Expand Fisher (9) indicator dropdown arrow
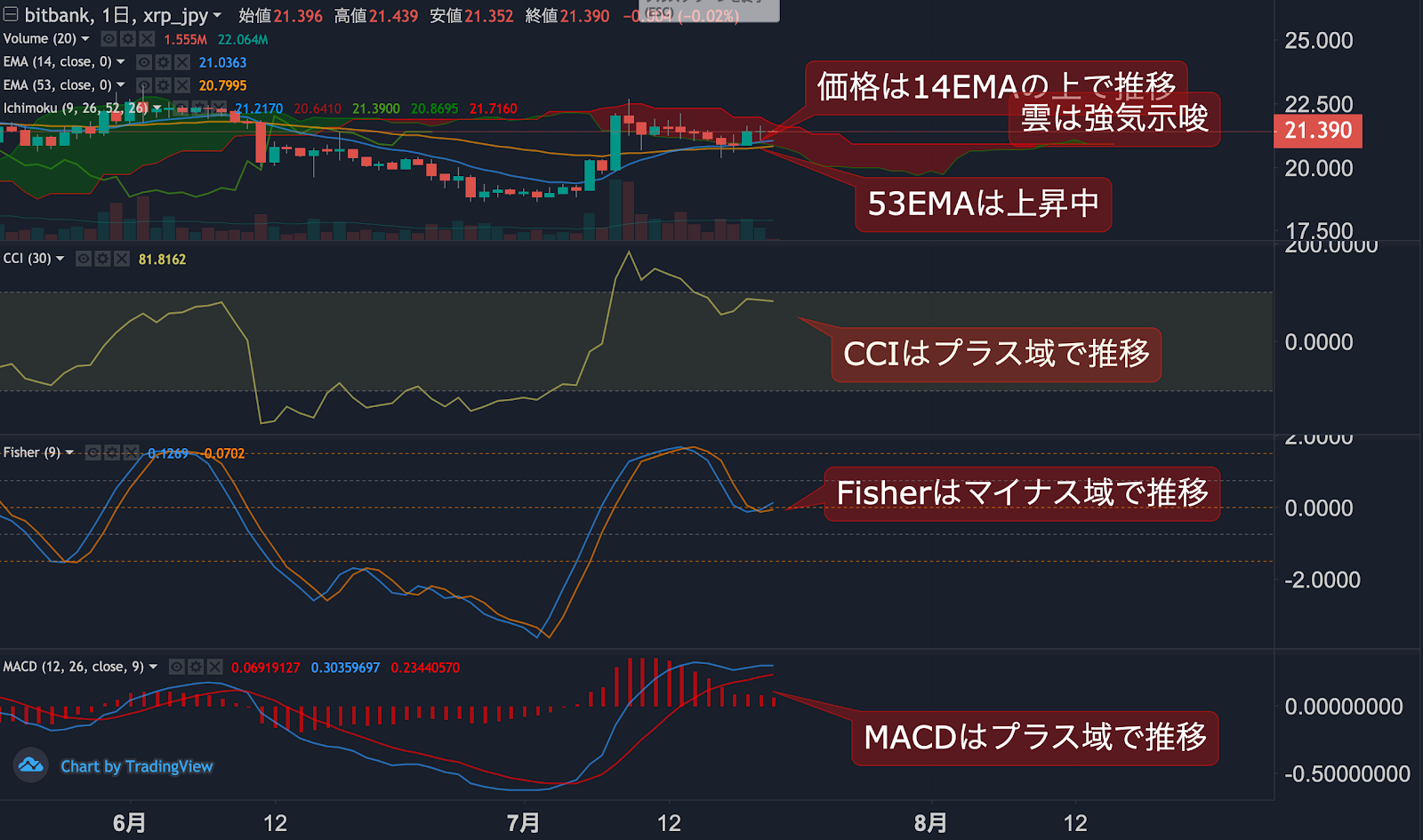1423x840 pixels. 69,452
